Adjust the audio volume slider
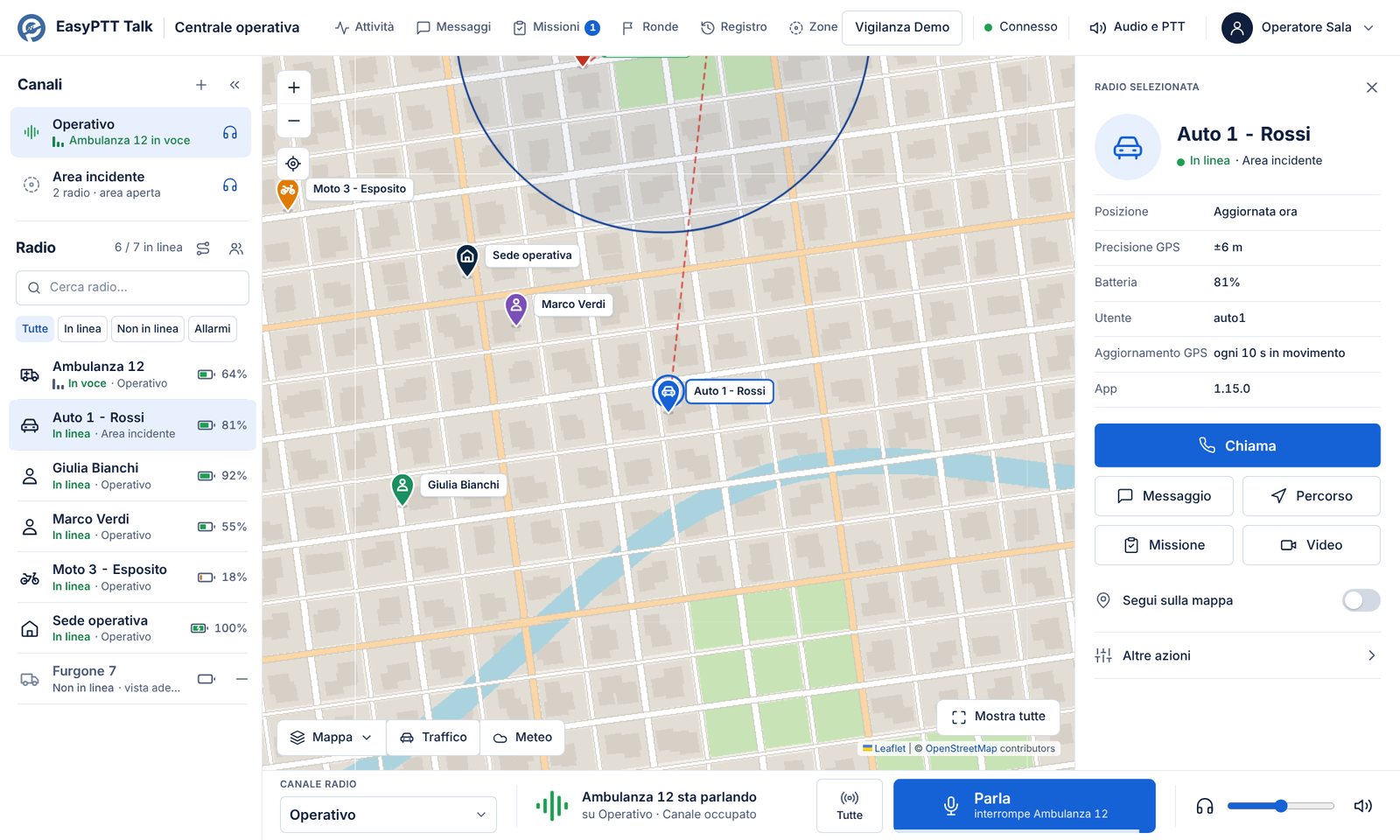 click(x=1280, y=806)
